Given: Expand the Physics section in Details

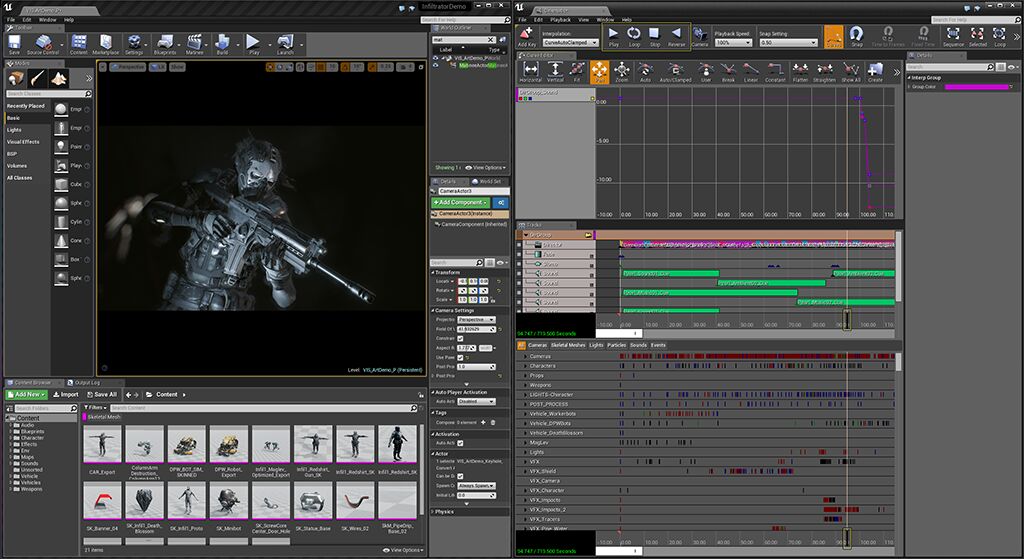Looking at the screenshot, I should tap(443, 511).
